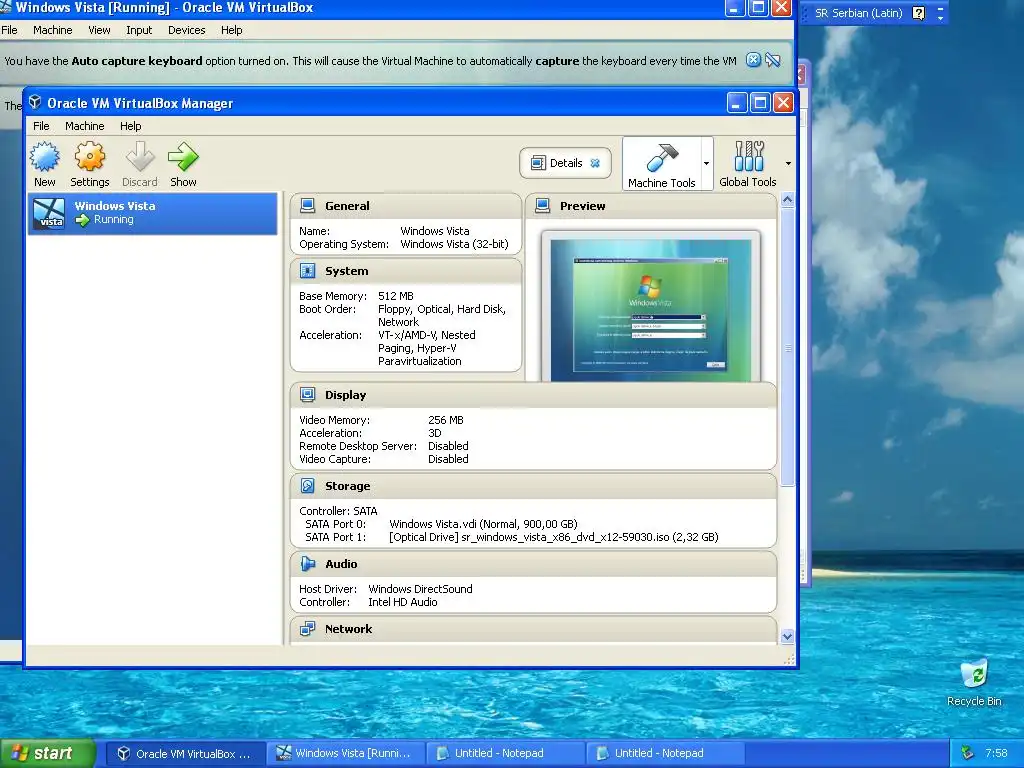
Task: Click the do-not-show-again notification icon
Action: pos(773,60)
